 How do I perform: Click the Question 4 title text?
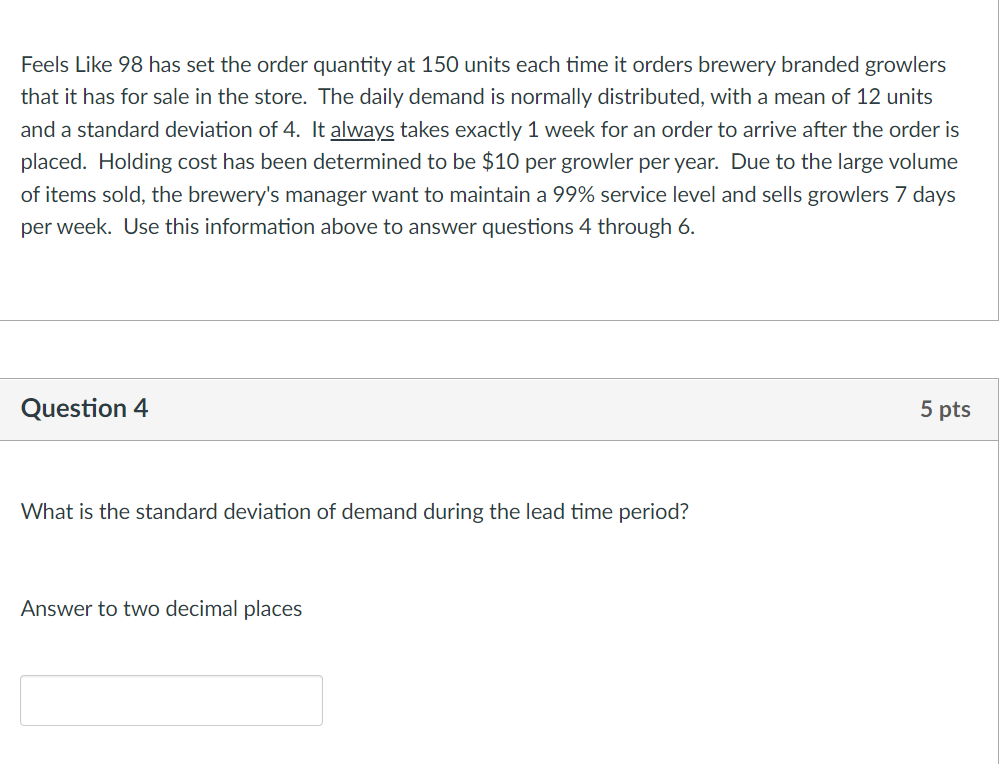84,409
